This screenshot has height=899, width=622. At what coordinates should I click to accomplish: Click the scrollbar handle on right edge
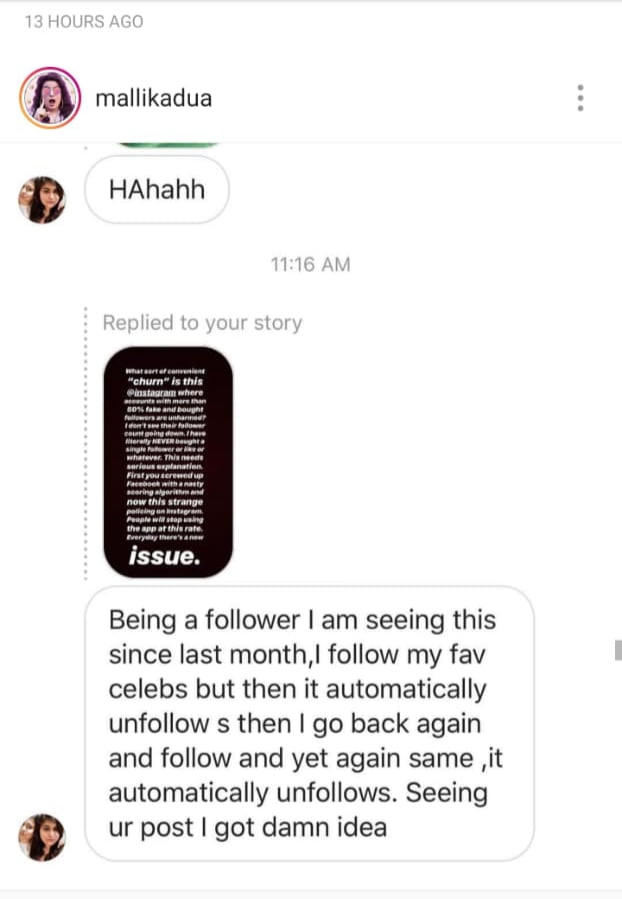click(x=617, y=651)
